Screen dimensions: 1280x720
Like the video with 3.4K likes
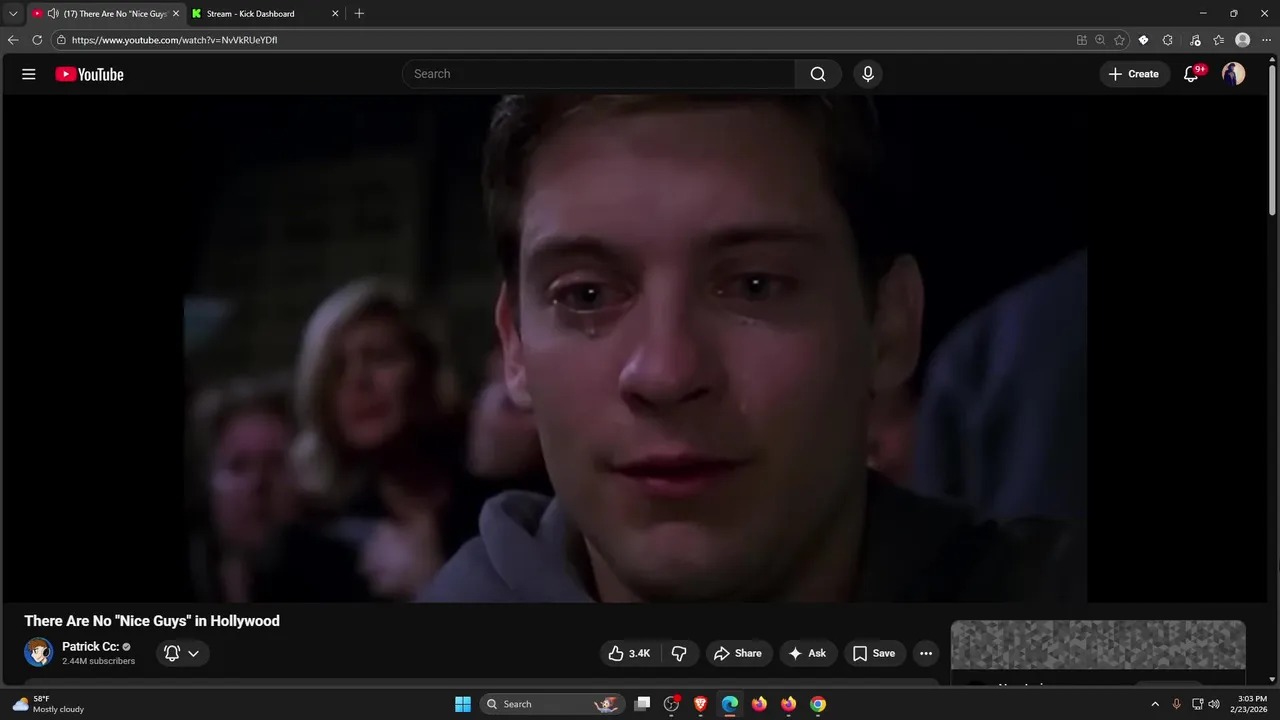click(x=630, y=653)
